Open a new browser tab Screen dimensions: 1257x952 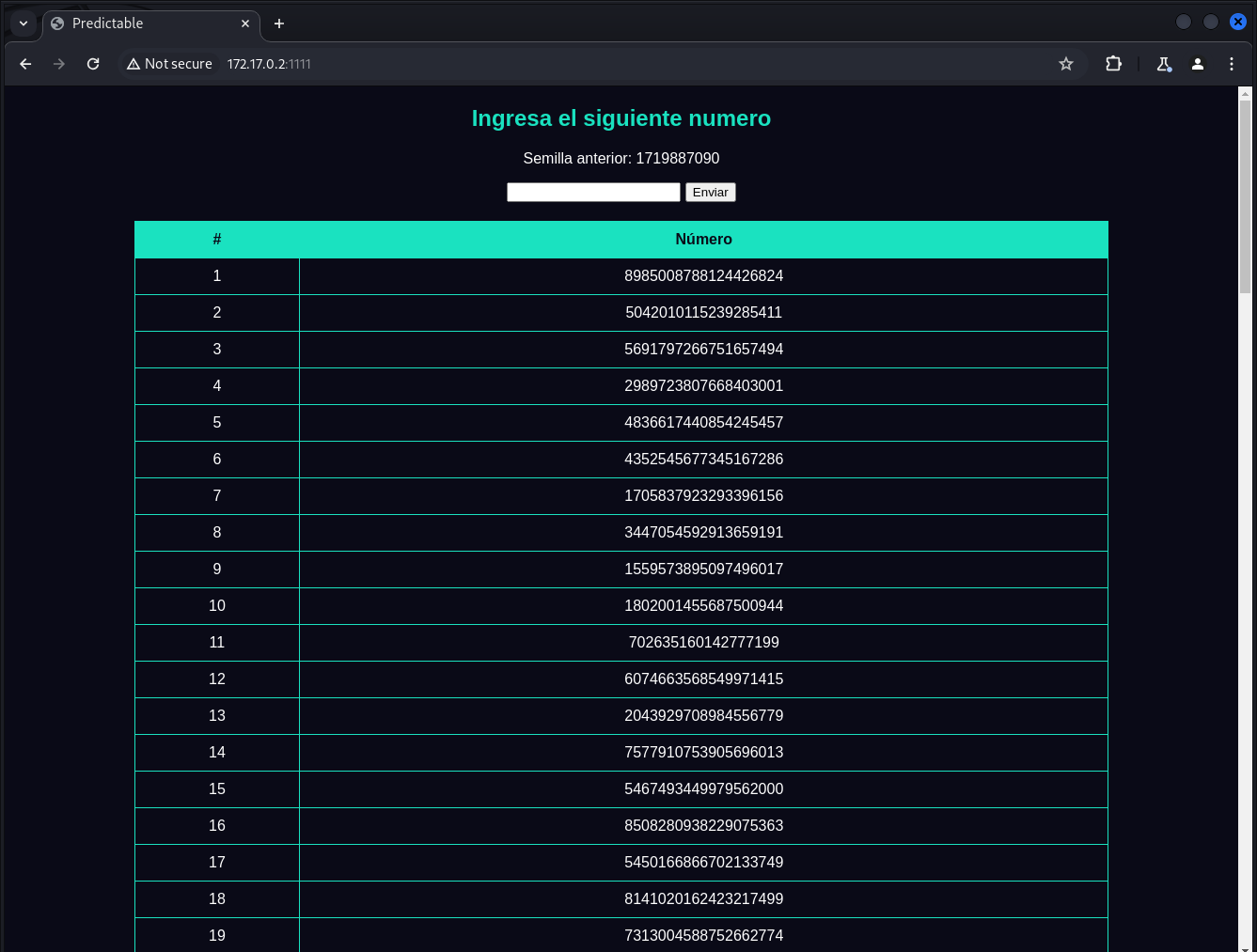point(279,23)
